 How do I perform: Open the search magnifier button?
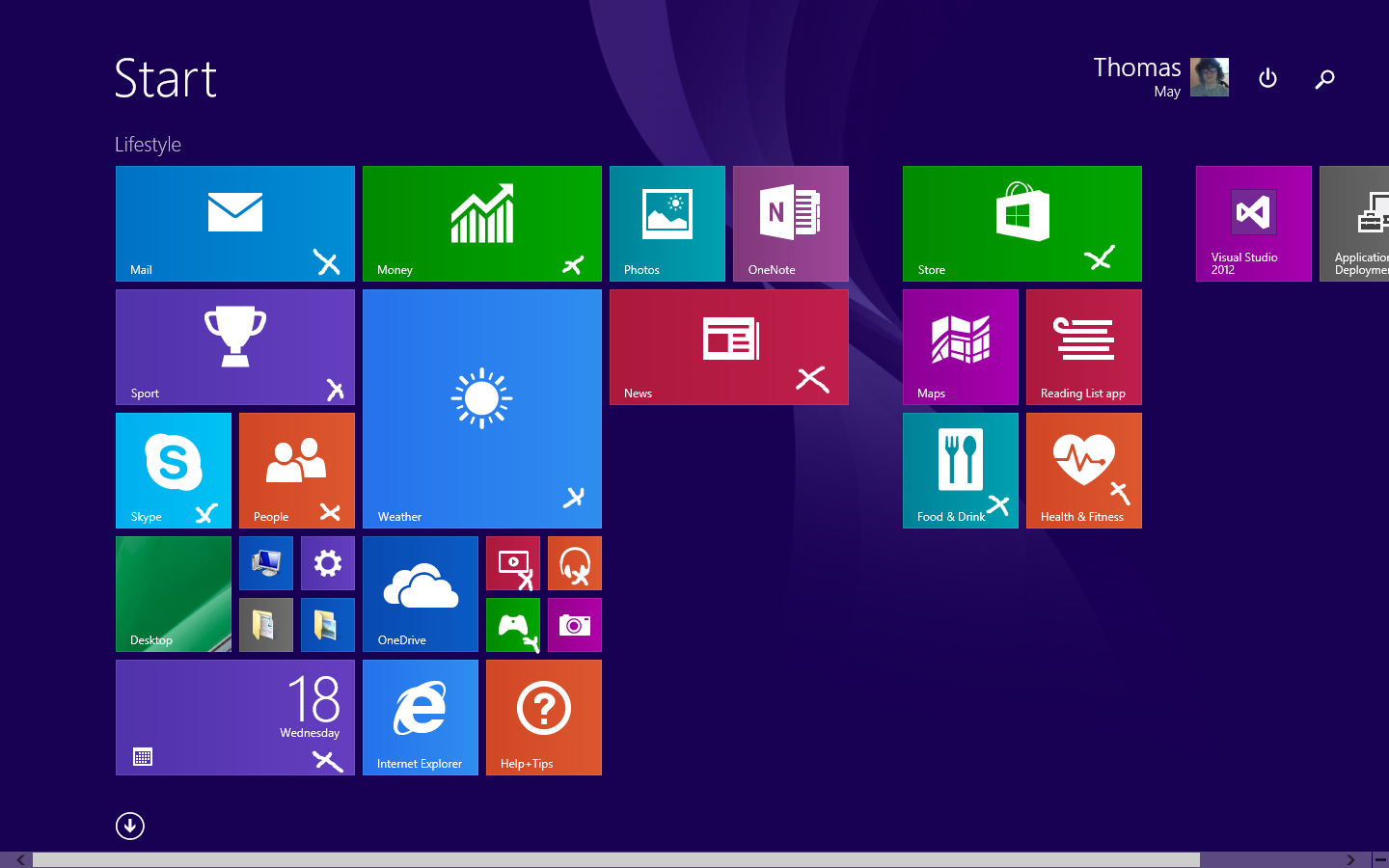(x=1325, y=78)
